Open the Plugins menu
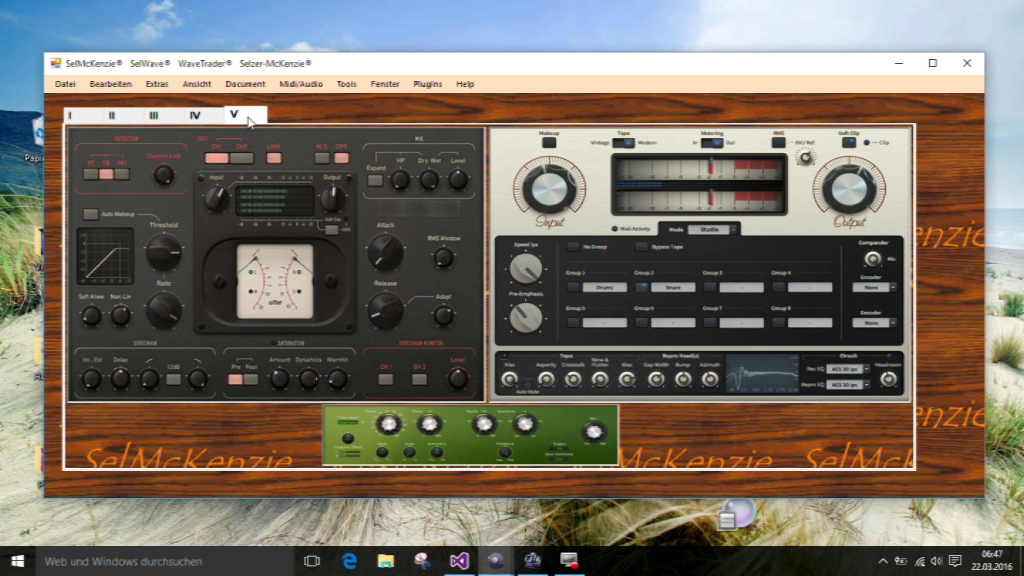 [428, 84]
